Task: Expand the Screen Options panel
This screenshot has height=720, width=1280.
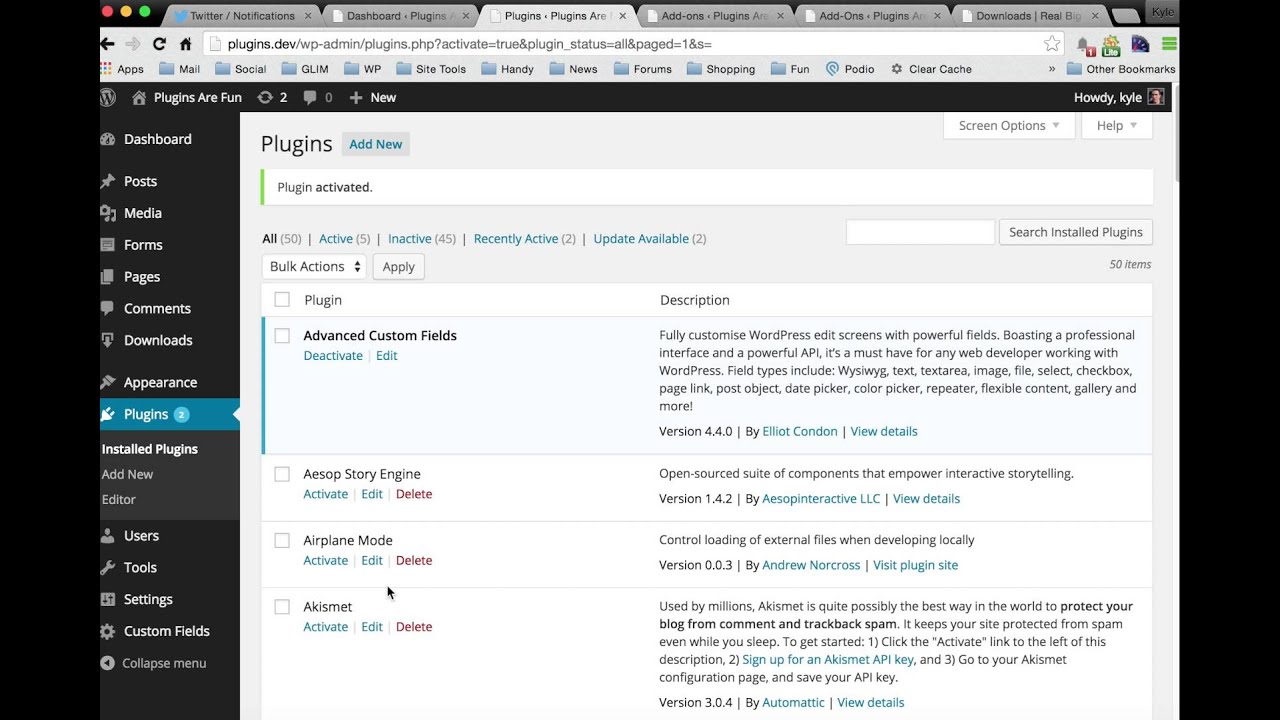Action: [x=1009, y=125]
